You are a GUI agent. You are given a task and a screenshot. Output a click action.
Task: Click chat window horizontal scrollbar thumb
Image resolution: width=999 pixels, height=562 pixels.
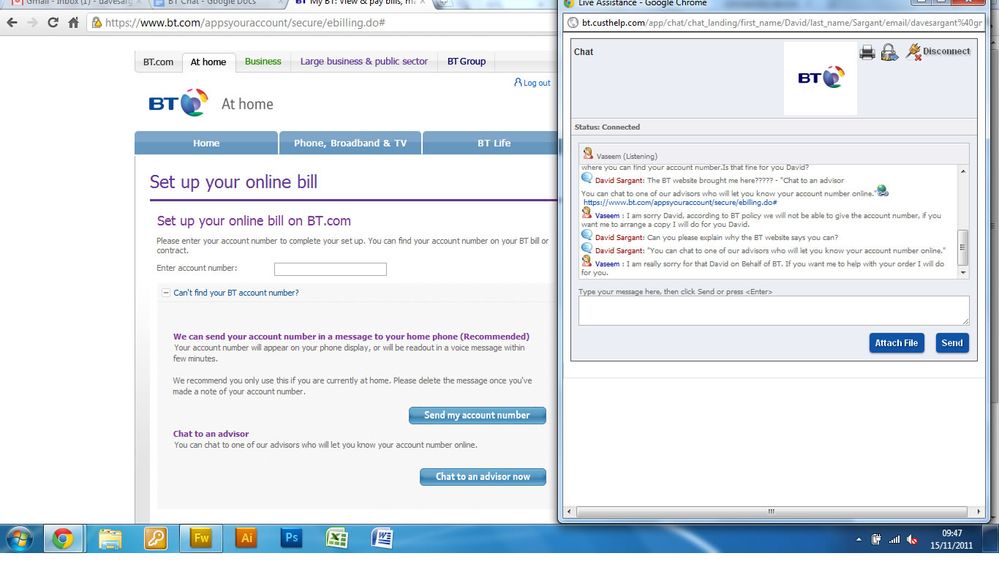coord(771,512)
